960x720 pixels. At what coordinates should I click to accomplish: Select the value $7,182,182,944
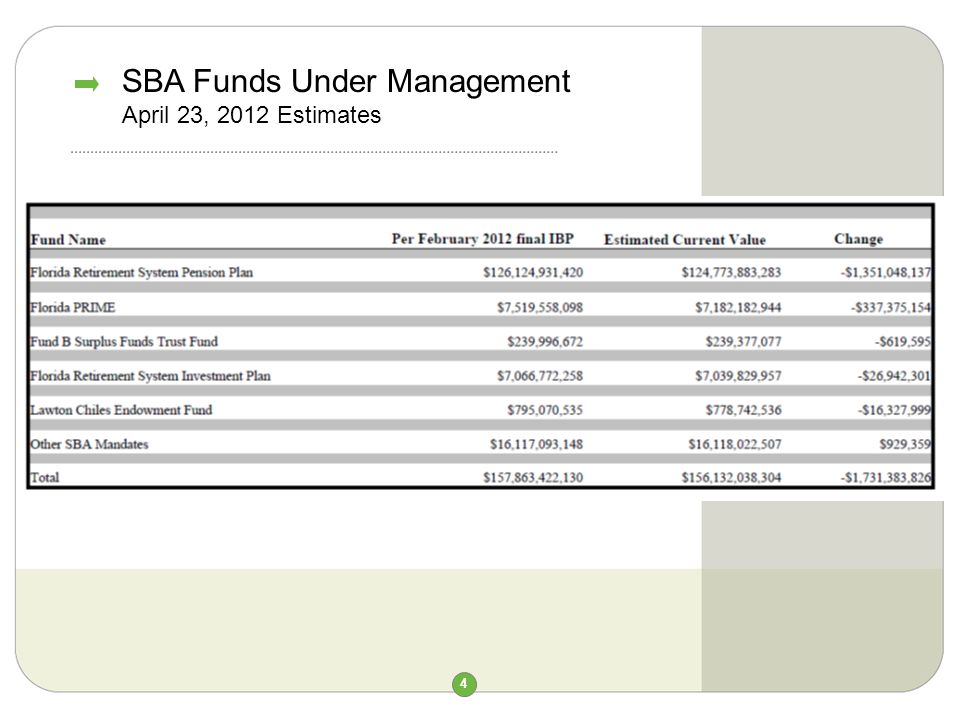tap(738, 307)
